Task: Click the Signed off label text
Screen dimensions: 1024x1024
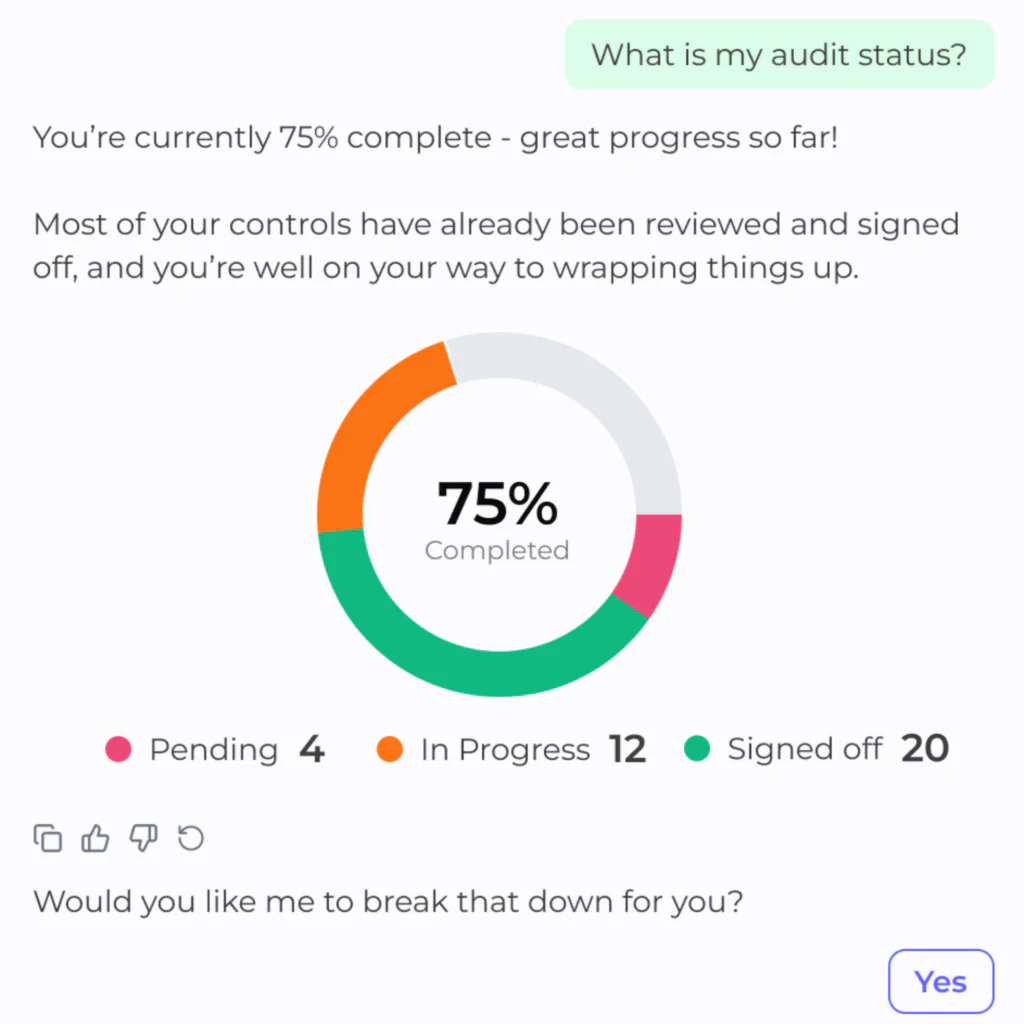Action: coord(804,749)
